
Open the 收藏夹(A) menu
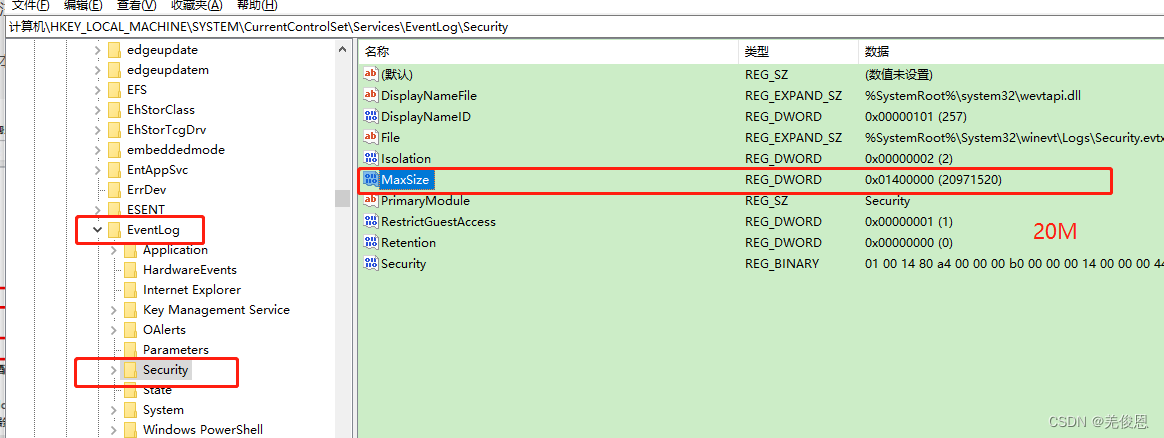(197, 5)
